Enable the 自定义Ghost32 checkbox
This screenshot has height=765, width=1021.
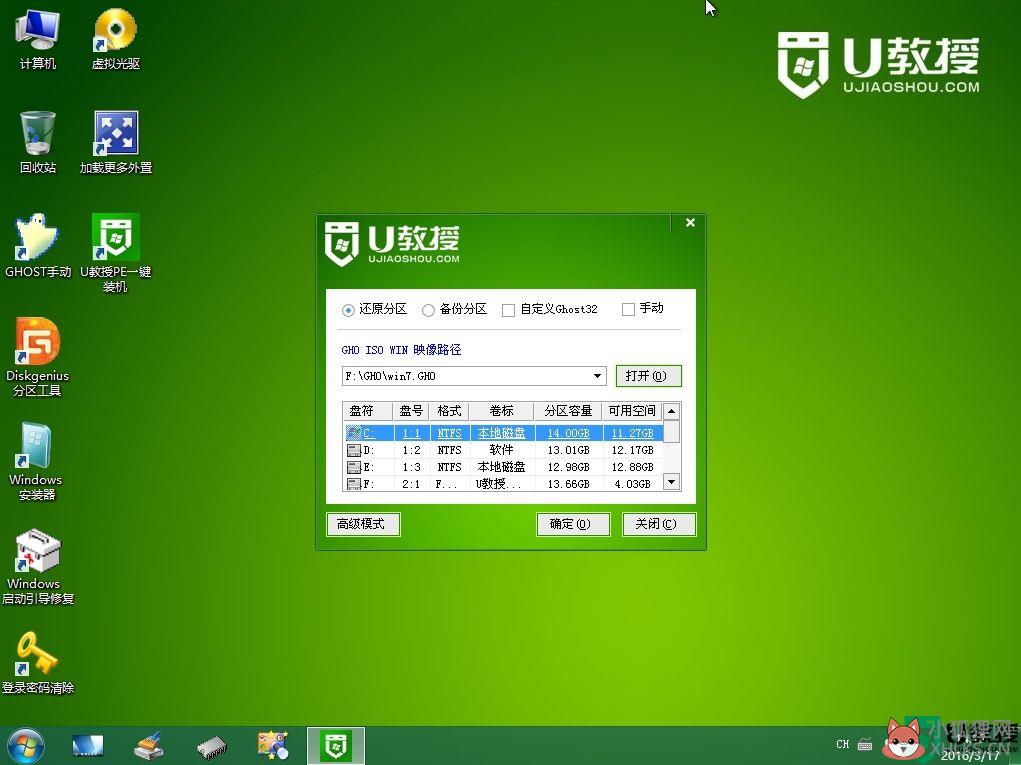(x=509, y=311)
